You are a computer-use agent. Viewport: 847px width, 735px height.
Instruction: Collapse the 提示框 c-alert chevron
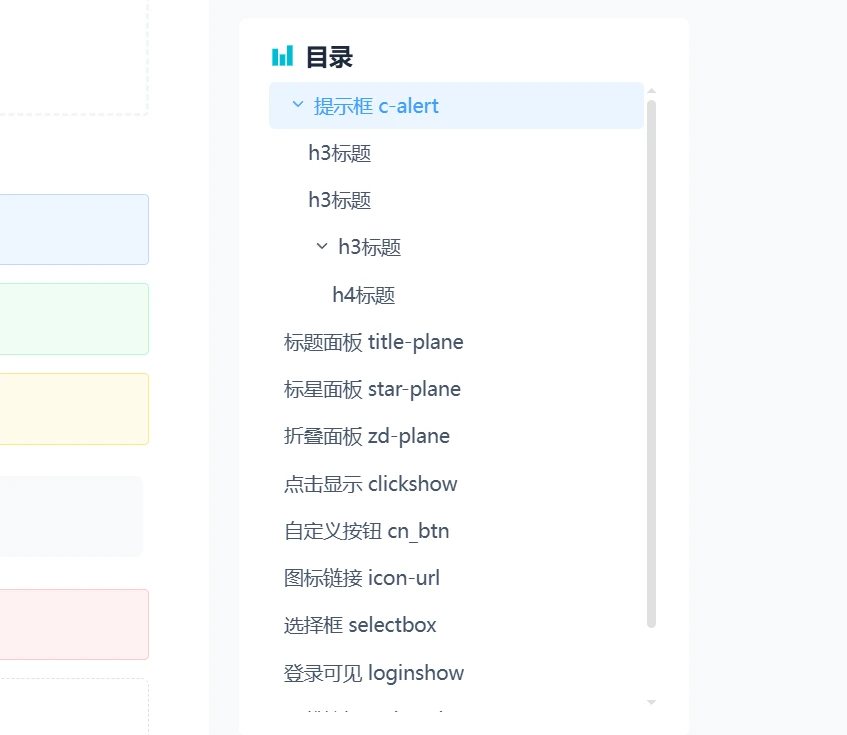pyautogui.click(x=297, y=104)
